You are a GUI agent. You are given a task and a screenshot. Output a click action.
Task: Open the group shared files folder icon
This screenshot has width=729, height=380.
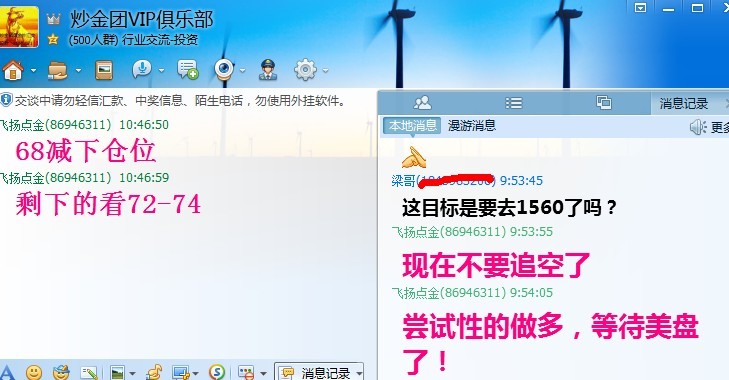click(58, 70)
